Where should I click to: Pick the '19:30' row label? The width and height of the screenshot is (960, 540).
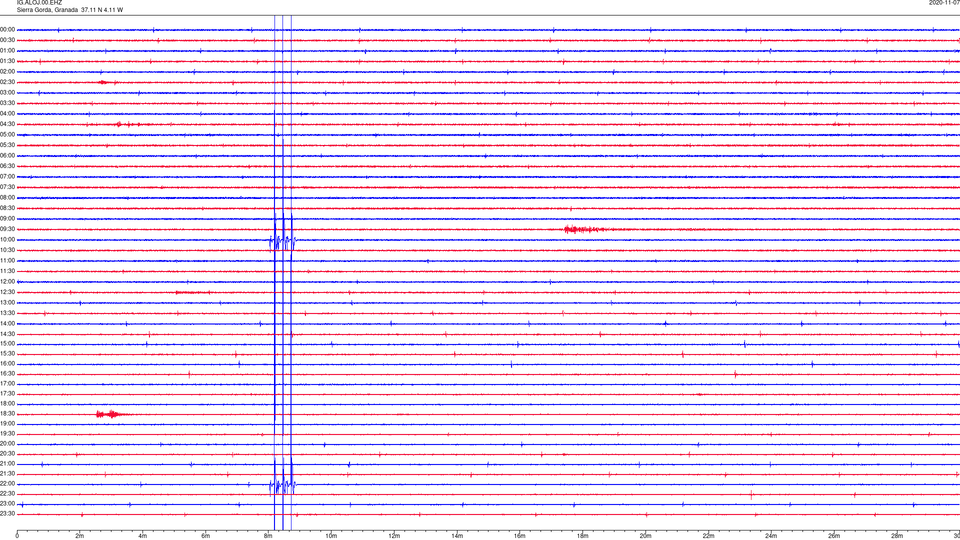click(x=7, y=433)
